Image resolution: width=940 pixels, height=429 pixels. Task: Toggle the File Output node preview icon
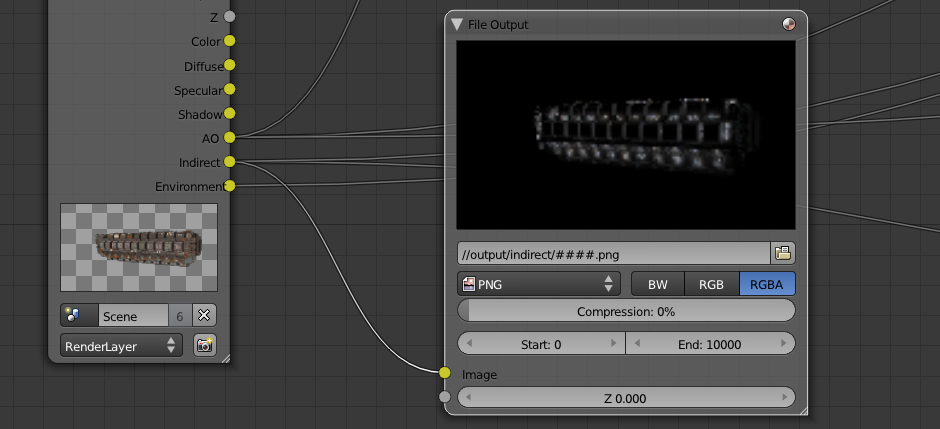pyautogui.click(x=788, y=24)
